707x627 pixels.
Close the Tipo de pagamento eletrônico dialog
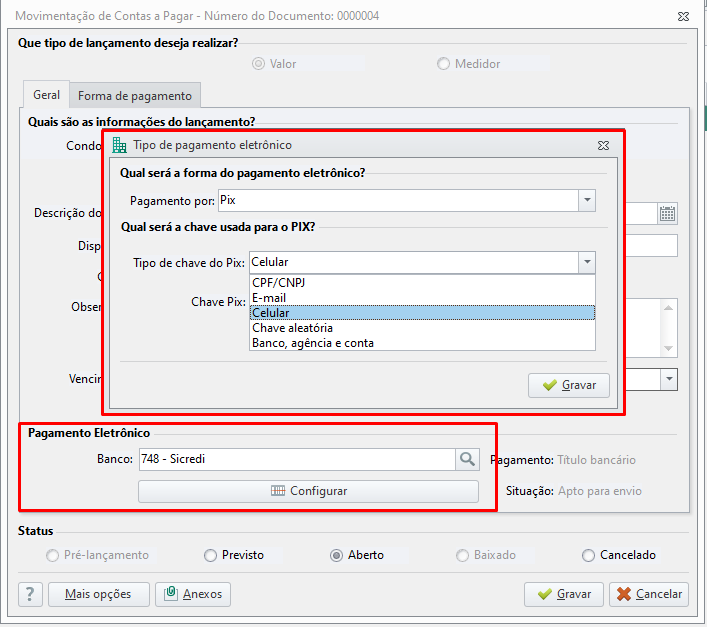603,146
